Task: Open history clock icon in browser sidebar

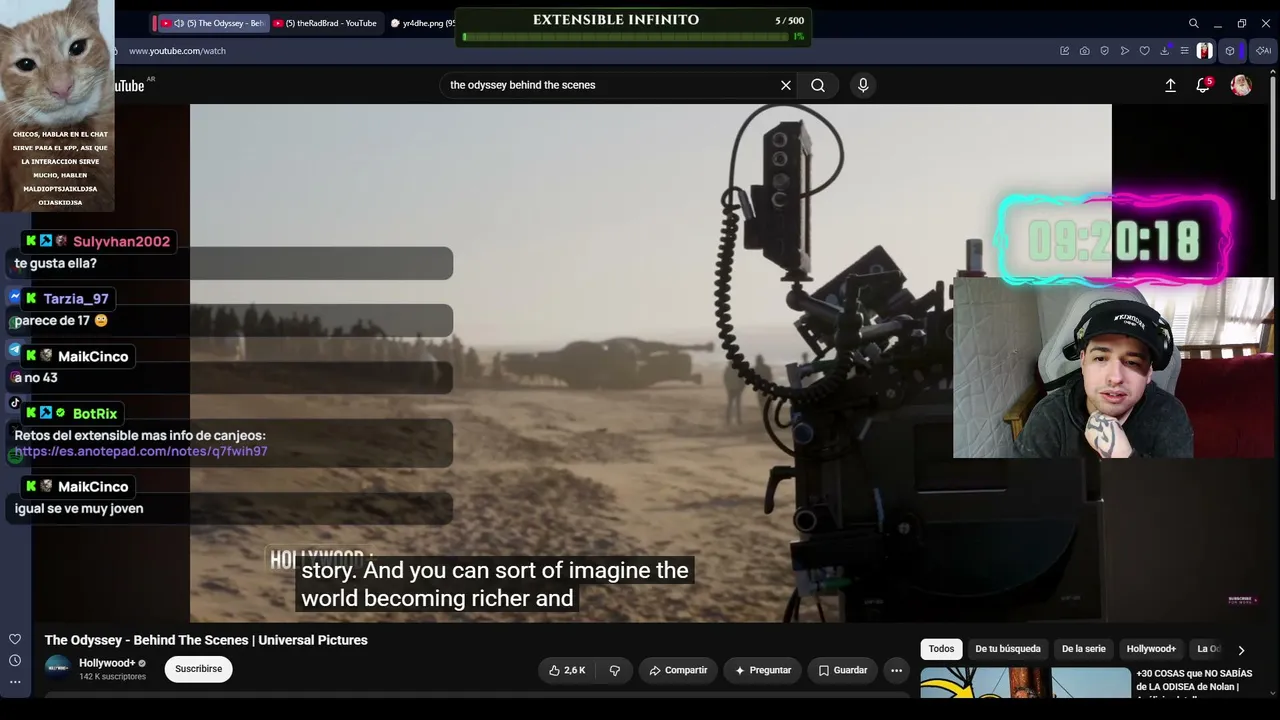Action: tap(15, 660)
